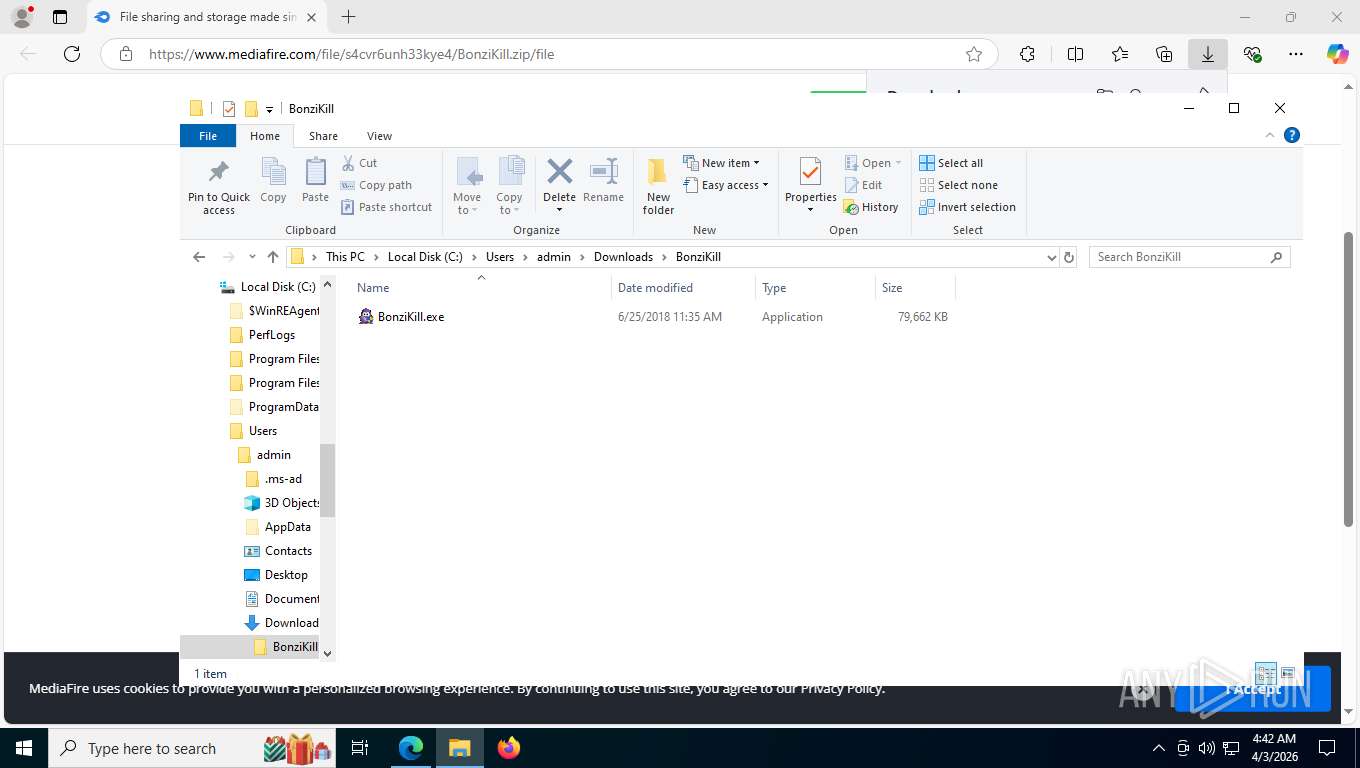The height and width of the screenshot is (768, 1360).
Task: Select AppData folder in tree
Action: point(287,527)
